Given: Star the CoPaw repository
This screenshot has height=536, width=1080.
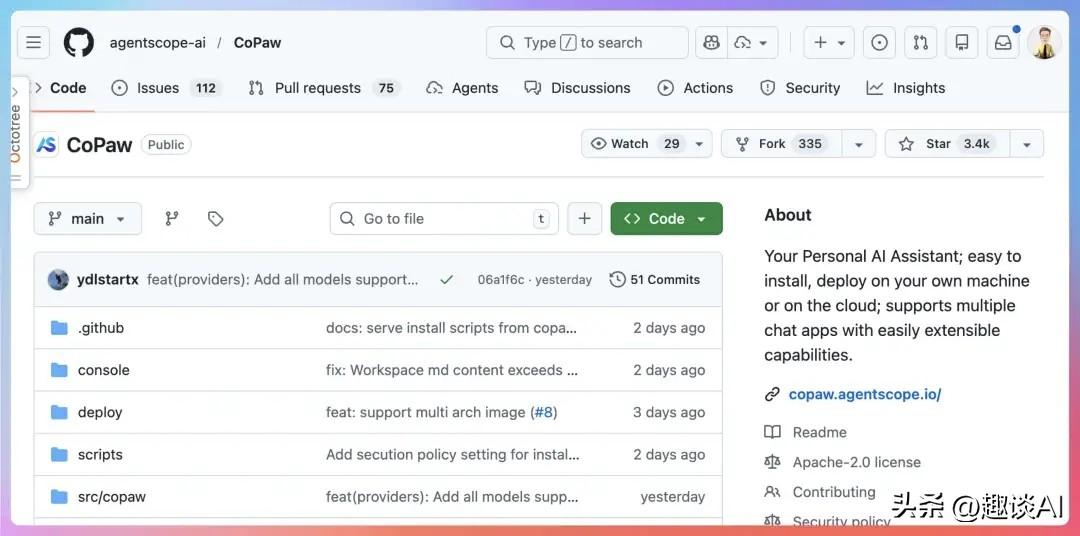Looking at the screenshot, I should [x=947, y=143].
